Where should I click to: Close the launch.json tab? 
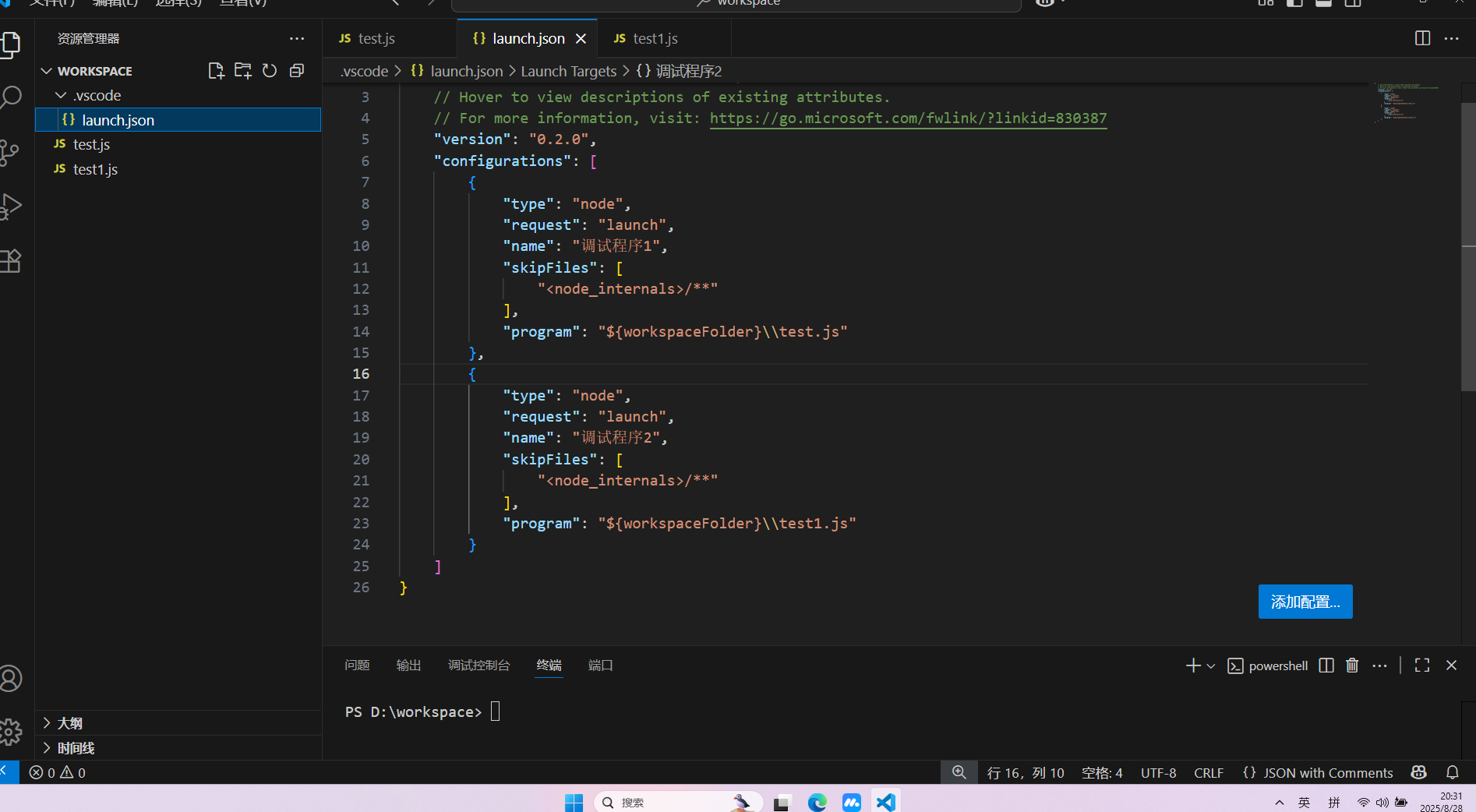tap(581, 38)
